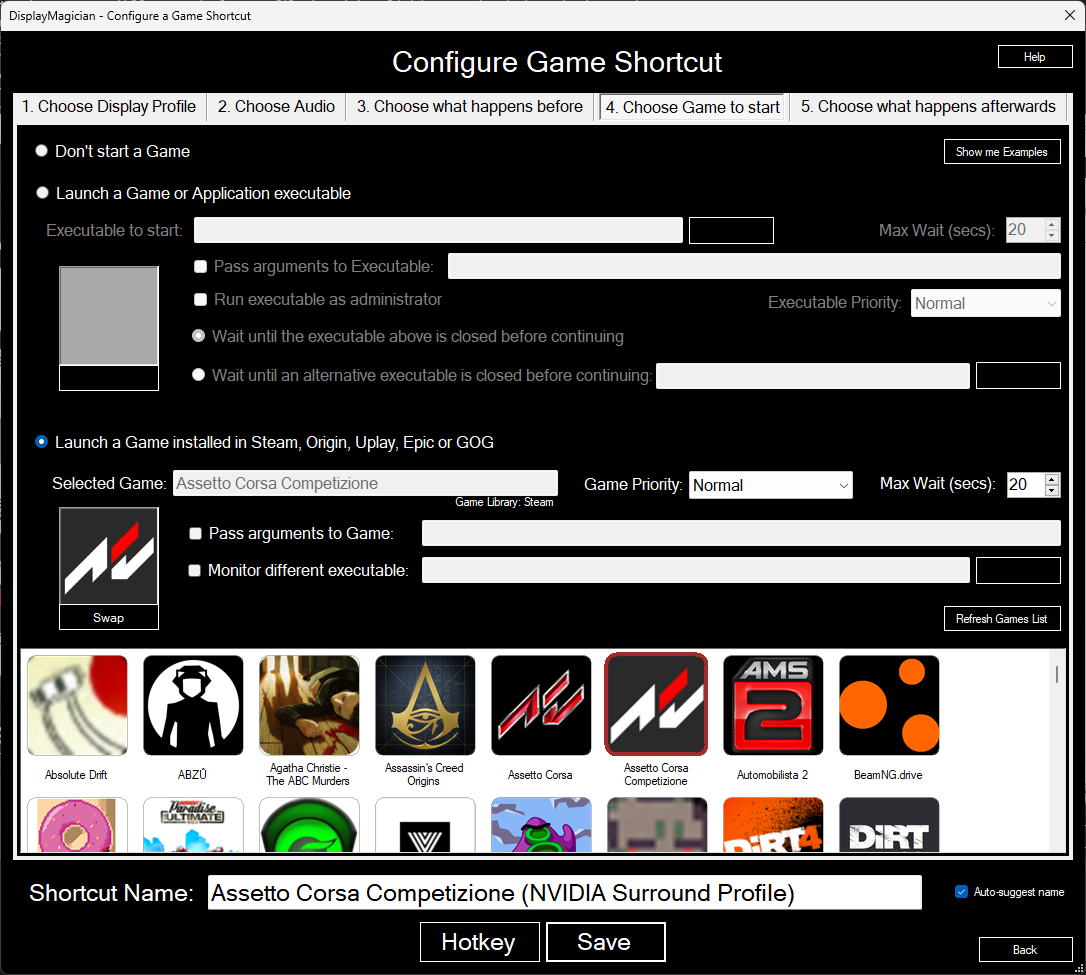
Task: Click the Help button
Action: click(1035, 57)
